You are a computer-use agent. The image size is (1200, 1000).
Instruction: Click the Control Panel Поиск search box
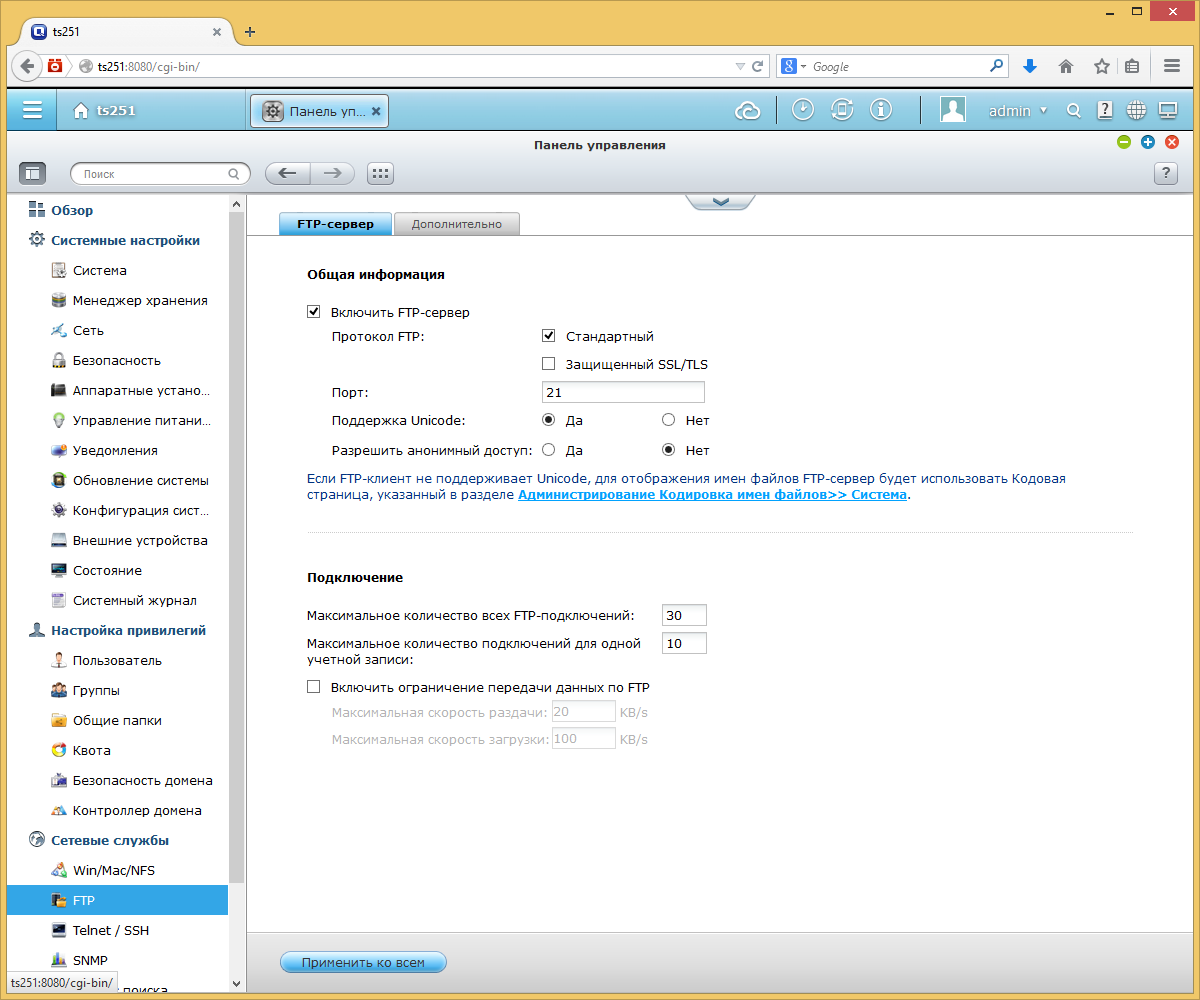[160, 173]
